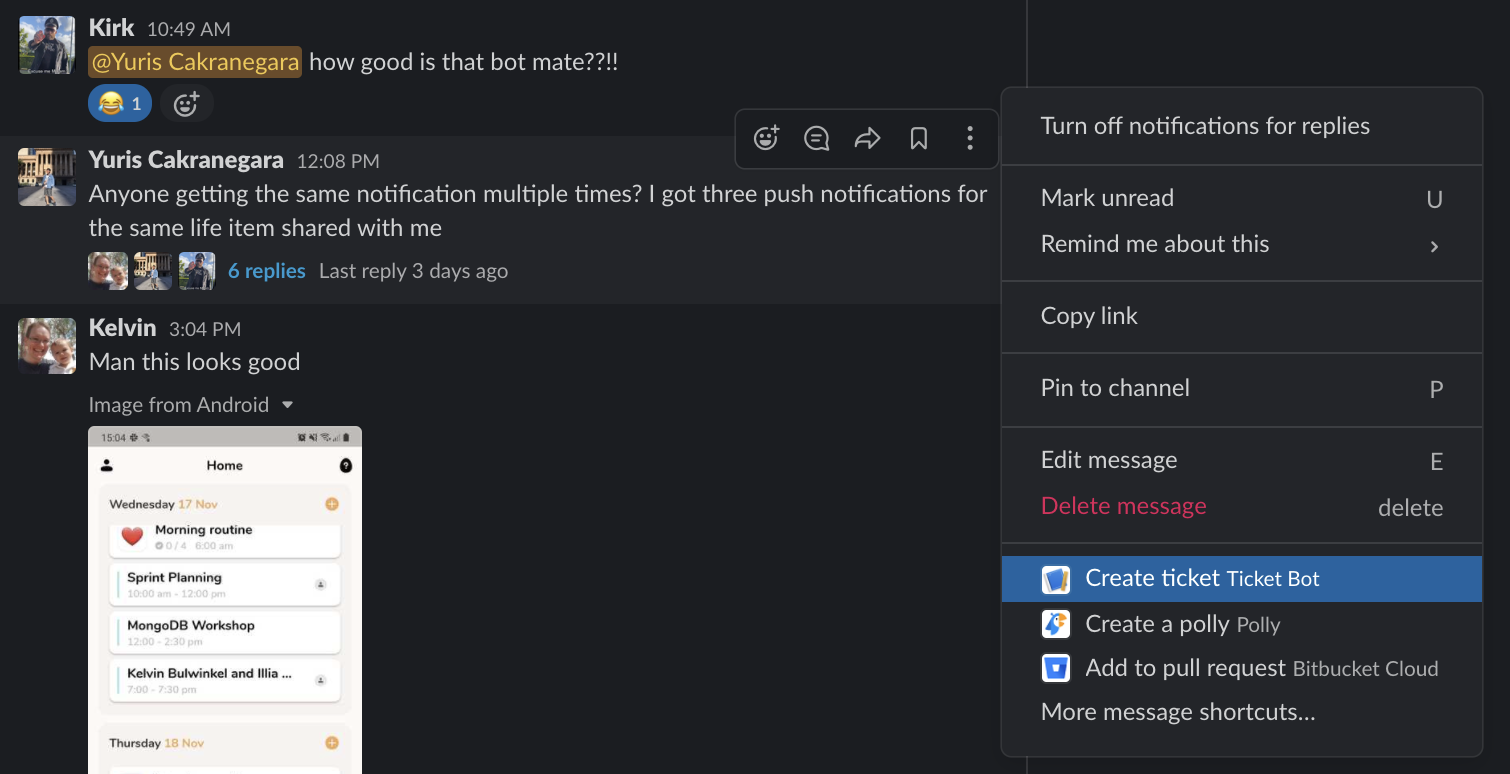Open the Android screenshot image preview

(x=225, y=600)
